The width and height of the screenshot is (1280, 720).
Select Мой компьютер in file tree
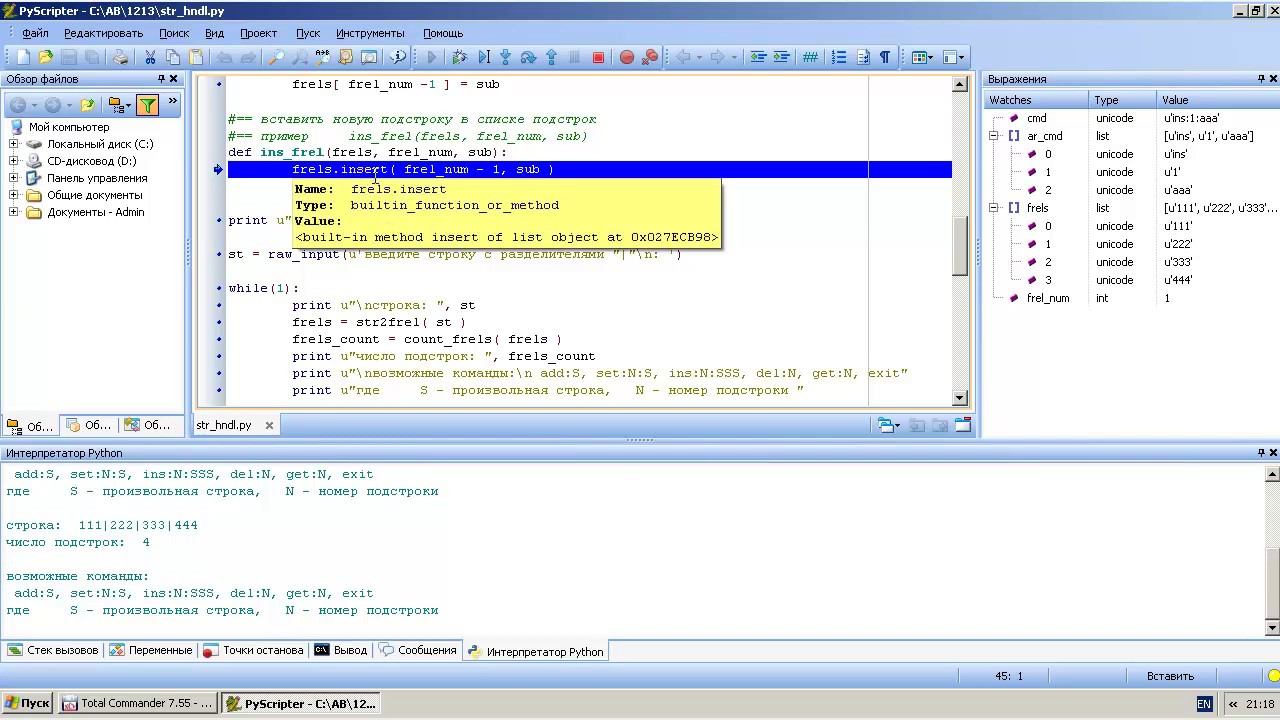click(x=69, y=127)
